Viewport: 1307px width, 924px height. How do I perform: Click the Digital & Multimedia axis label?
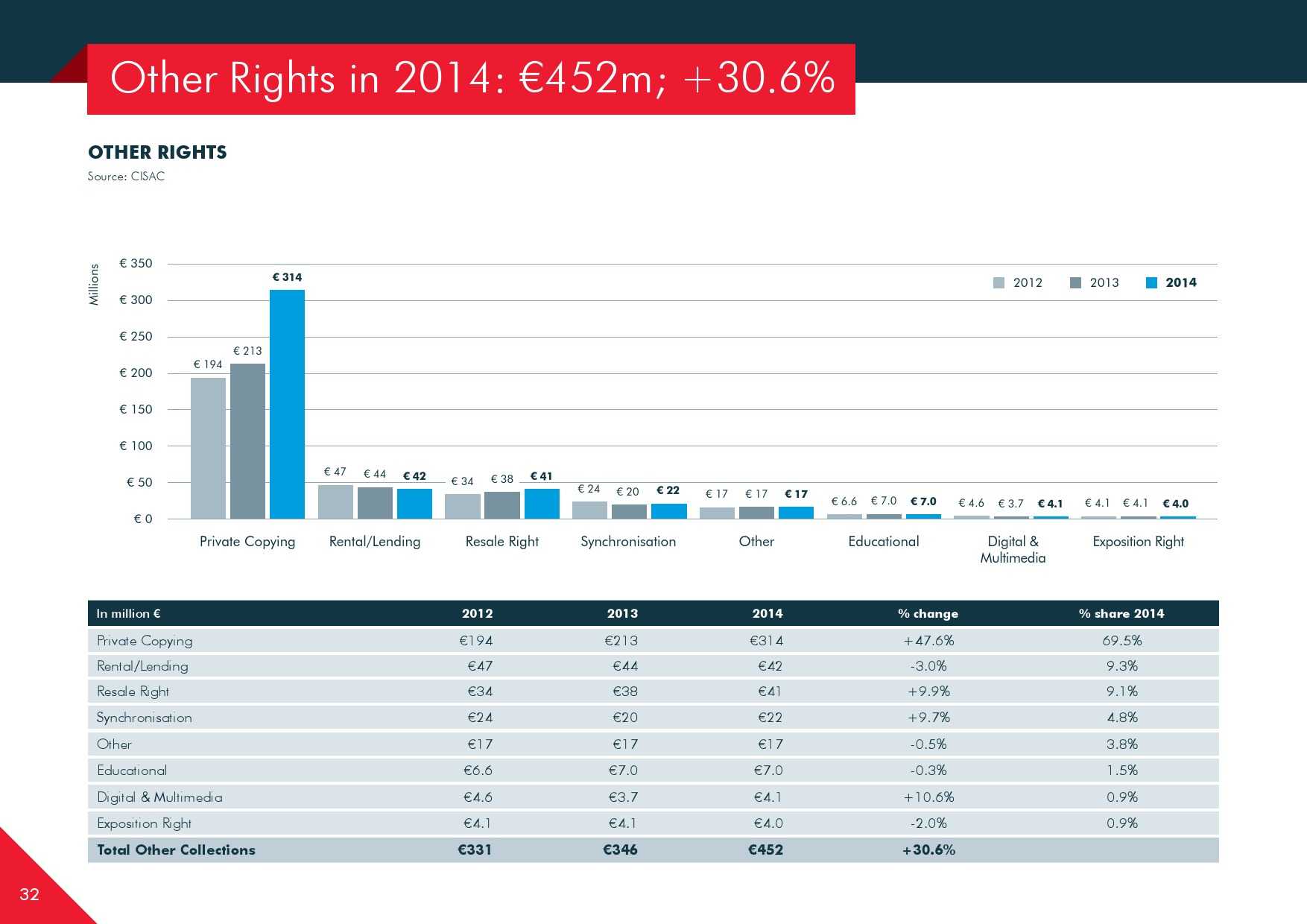click(x=1013, y=550)
